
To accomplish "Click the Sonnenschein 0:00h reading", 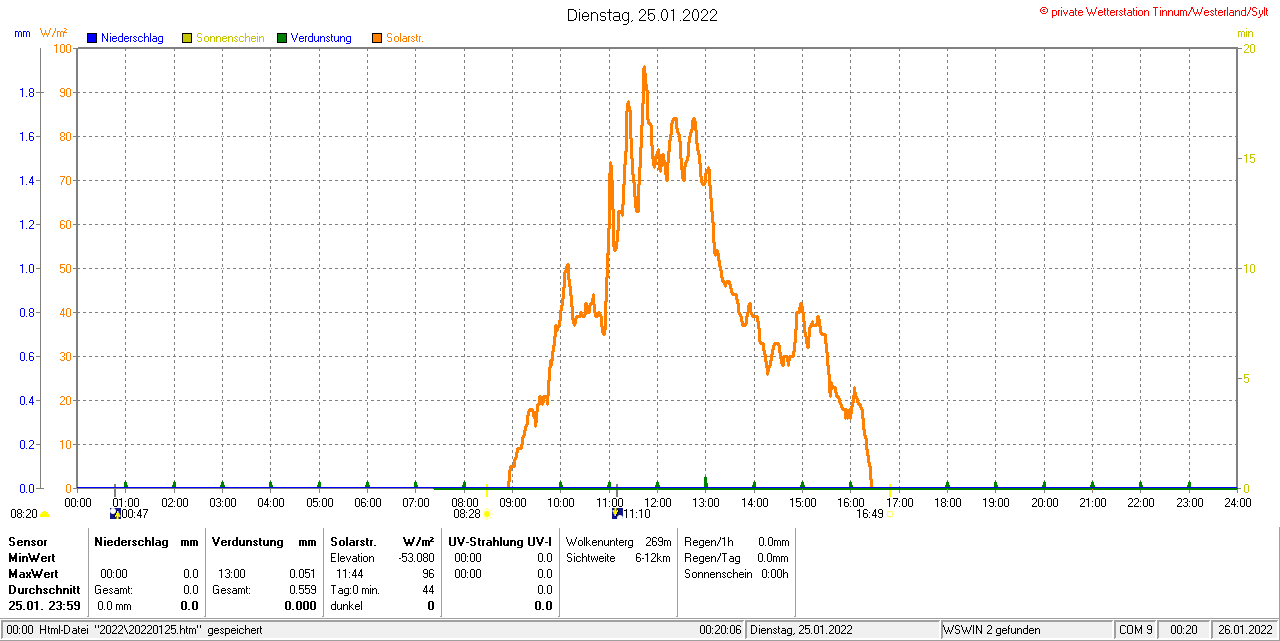I will coord(736,573).
